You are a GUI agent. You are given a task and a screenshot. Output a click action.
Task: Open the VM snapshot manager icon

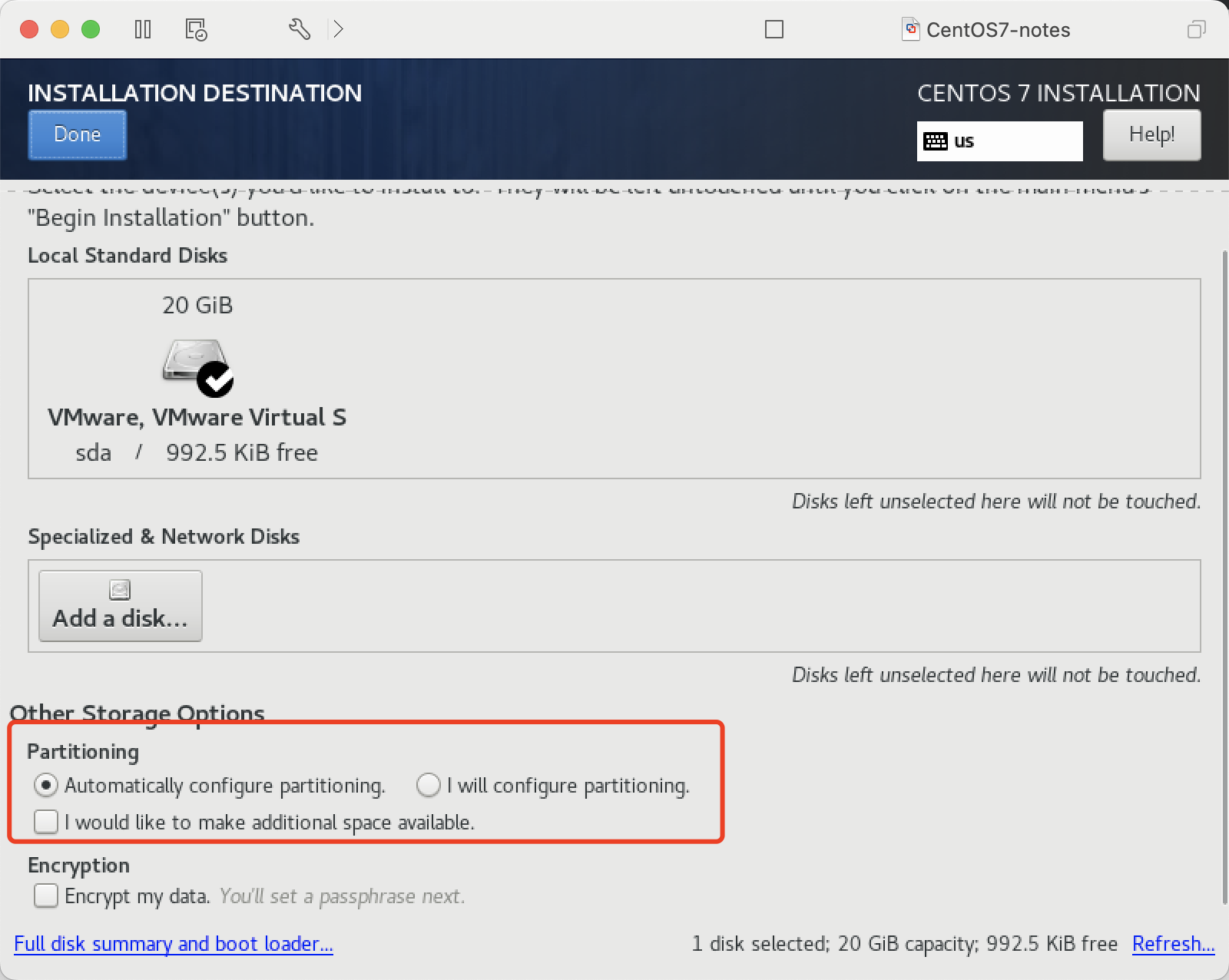(x=196, y=29)
